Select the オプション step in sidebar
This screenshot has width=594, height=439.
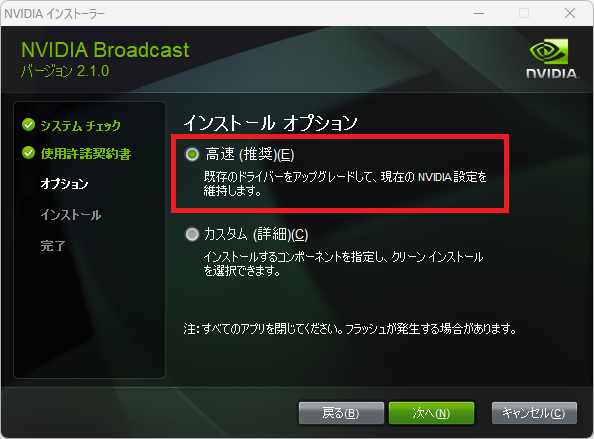(x=64, y=184)
